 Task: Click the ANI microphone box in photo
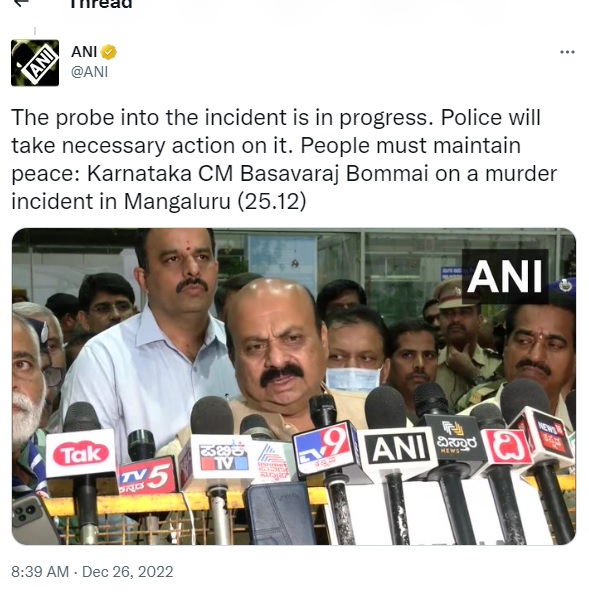click(398, 449)
